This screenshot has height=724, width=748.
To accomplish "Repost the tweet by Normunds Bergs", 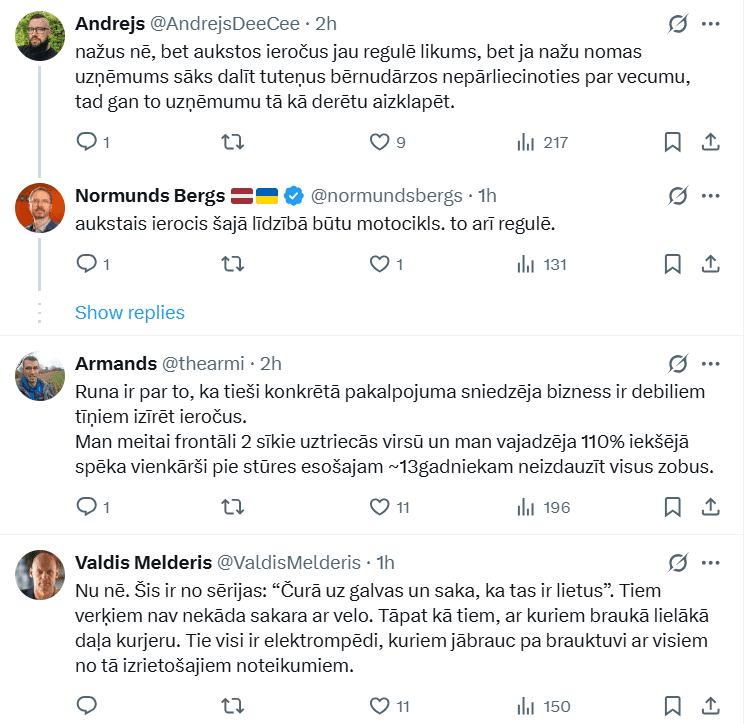I will point(232,264).
